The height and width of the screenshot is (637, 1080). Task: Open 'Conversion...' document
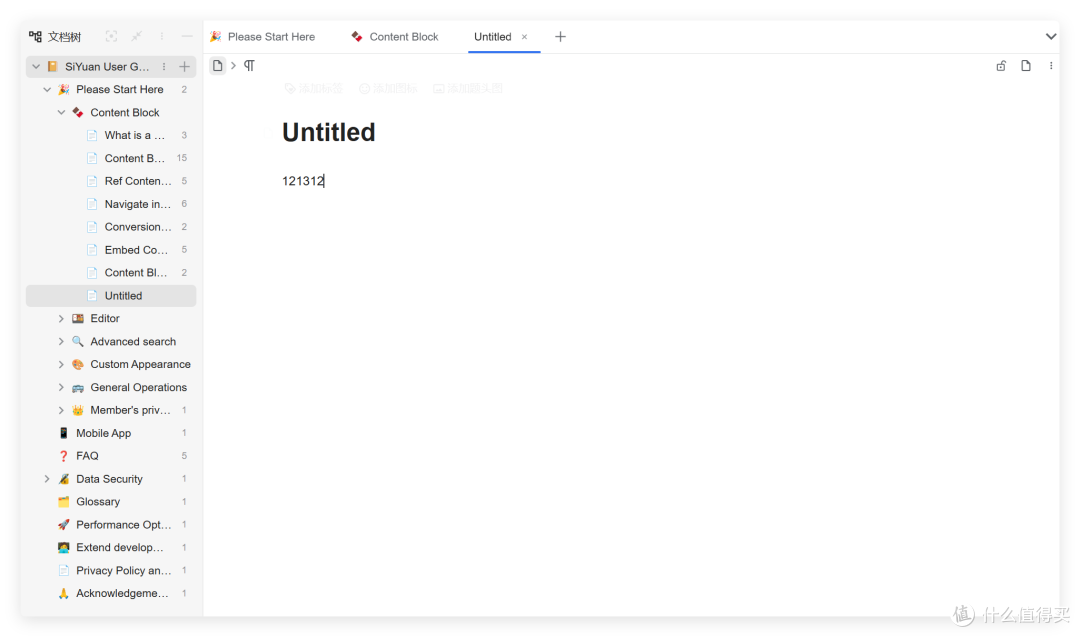pyautogui.click(x=111, y=227)
